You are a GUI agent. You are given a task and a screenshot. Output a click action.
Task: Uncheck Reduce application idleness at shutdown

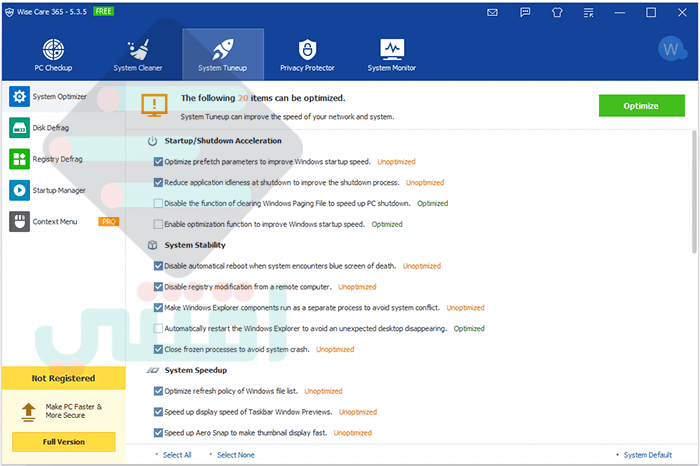tap(158, 183)
